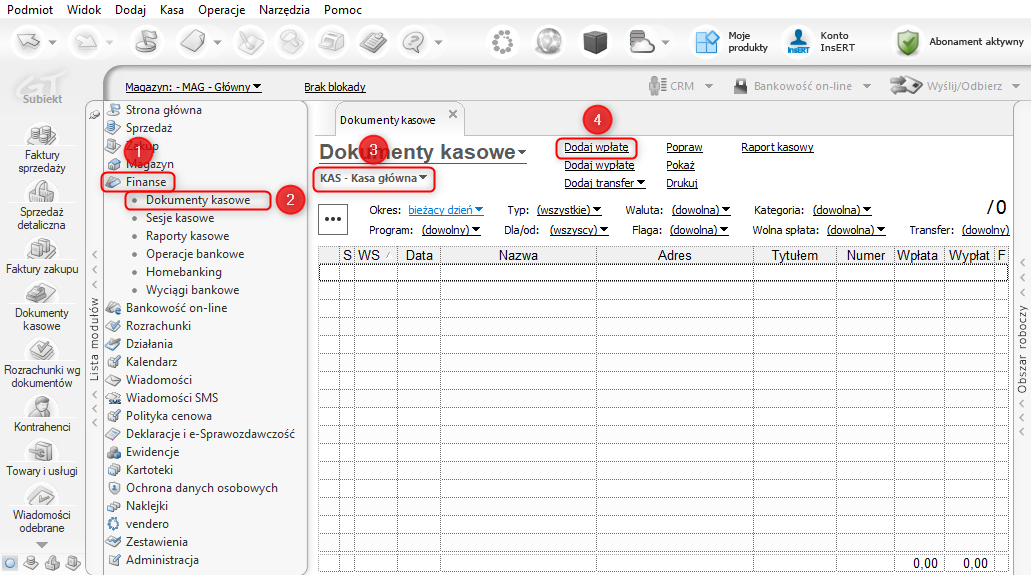Viewport: 1031px width, 575px height.
Task: Open Rozrachunki module
Action: tap(158, 326)
